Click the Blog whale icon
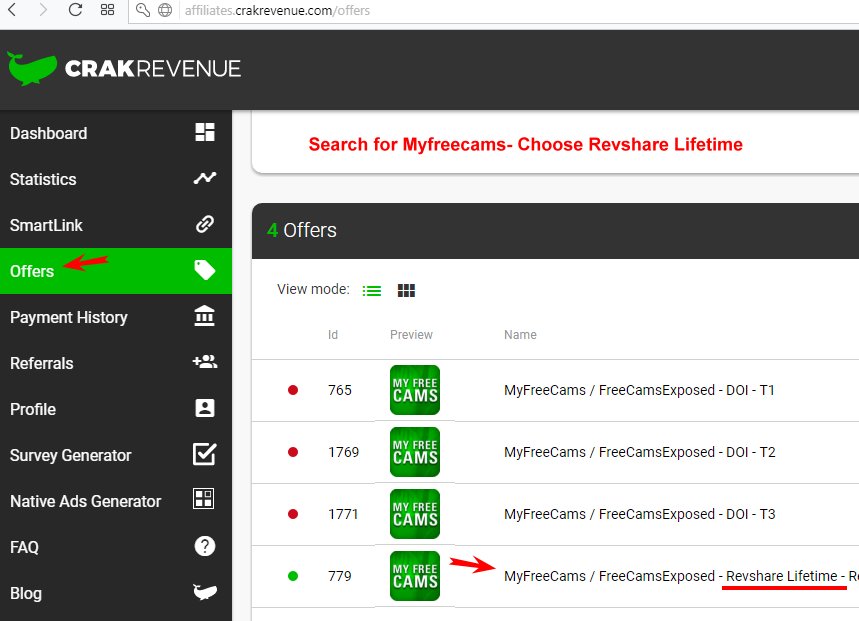 coord(205,591)
